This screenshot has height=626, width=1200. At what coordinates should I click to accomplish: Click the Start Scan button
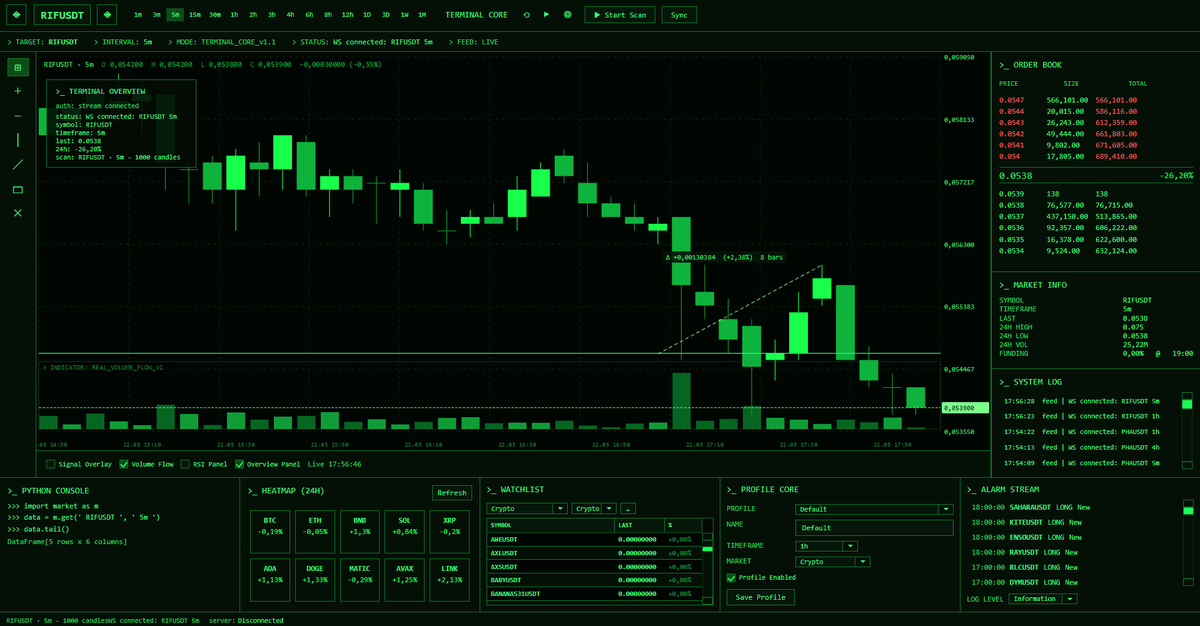pyautogui.click(x=620, y=15)
